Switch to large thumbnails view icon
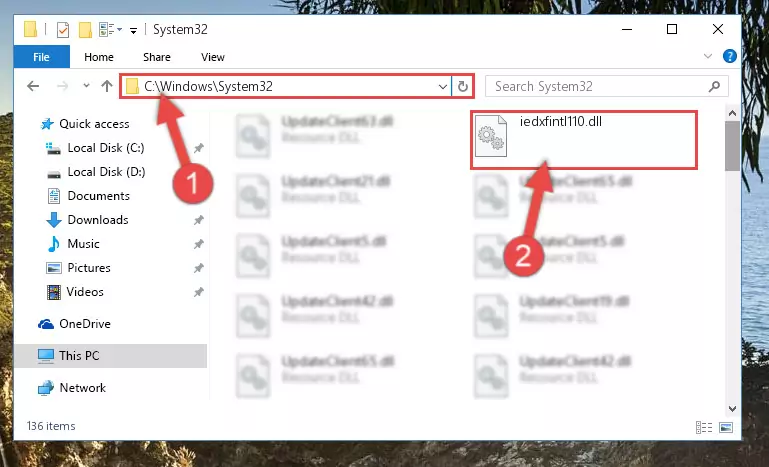This screenshot has width=769, height=467. 726,427
